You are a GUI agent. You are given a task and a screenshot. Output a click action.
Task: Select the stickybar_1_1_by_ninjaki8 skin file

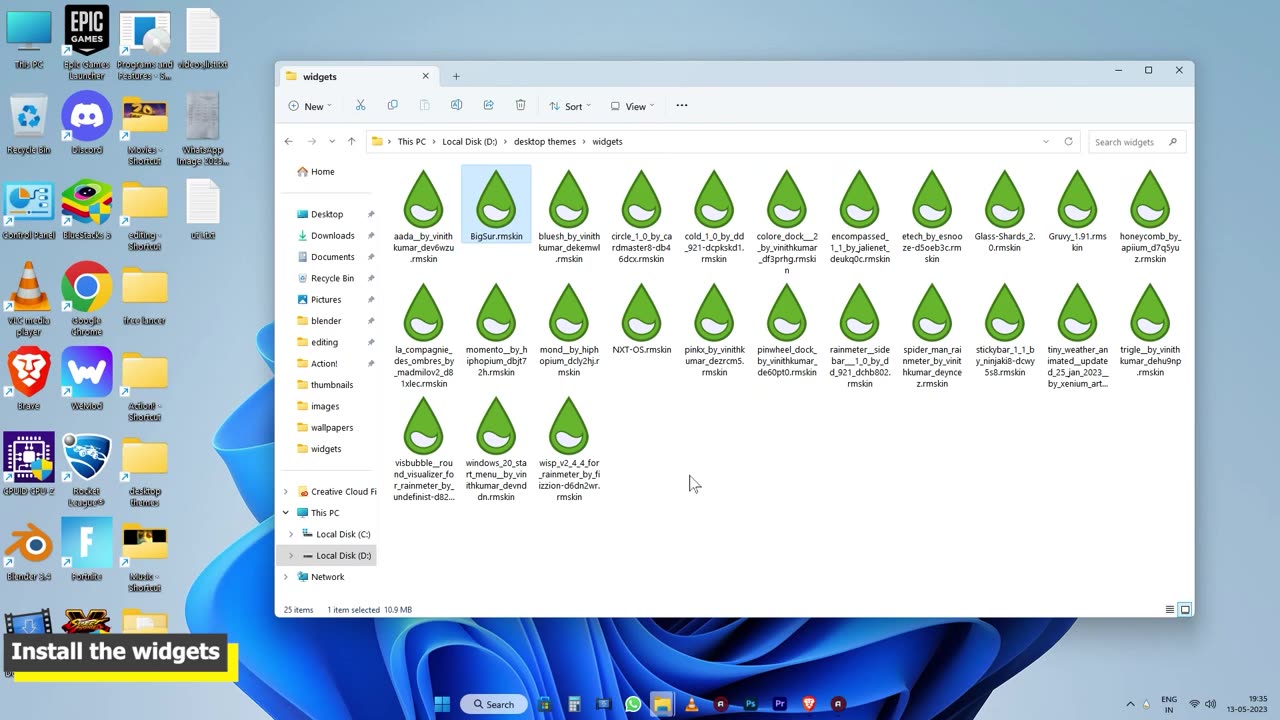coord(1005,331)
